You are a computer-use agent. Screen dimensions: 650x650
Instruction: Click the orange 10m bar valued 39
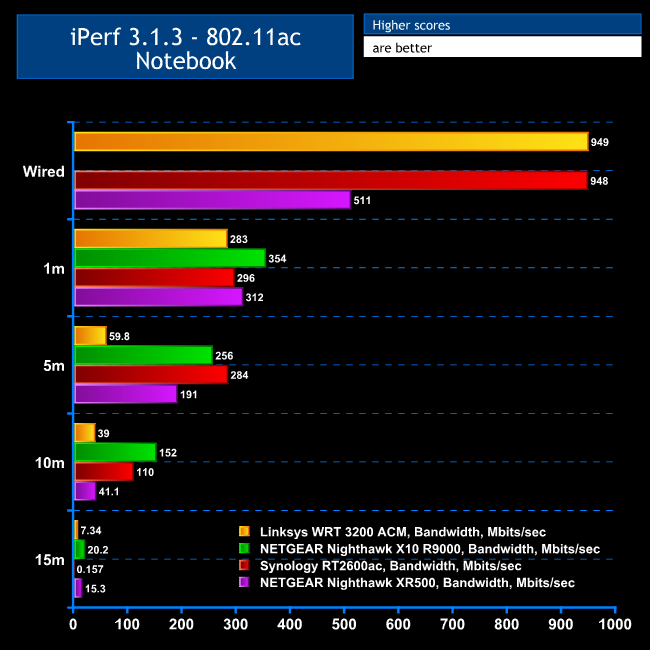tap(85, 432)
